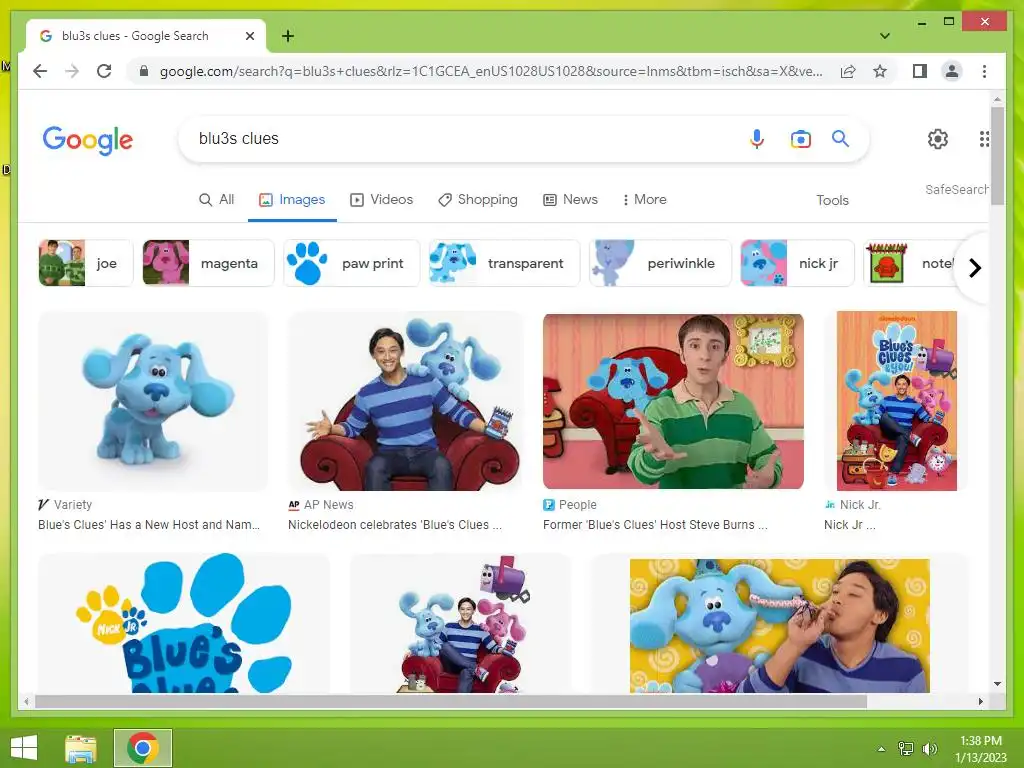Filter images by the nick jr chip
The image size is (1024, 768).
797,263
